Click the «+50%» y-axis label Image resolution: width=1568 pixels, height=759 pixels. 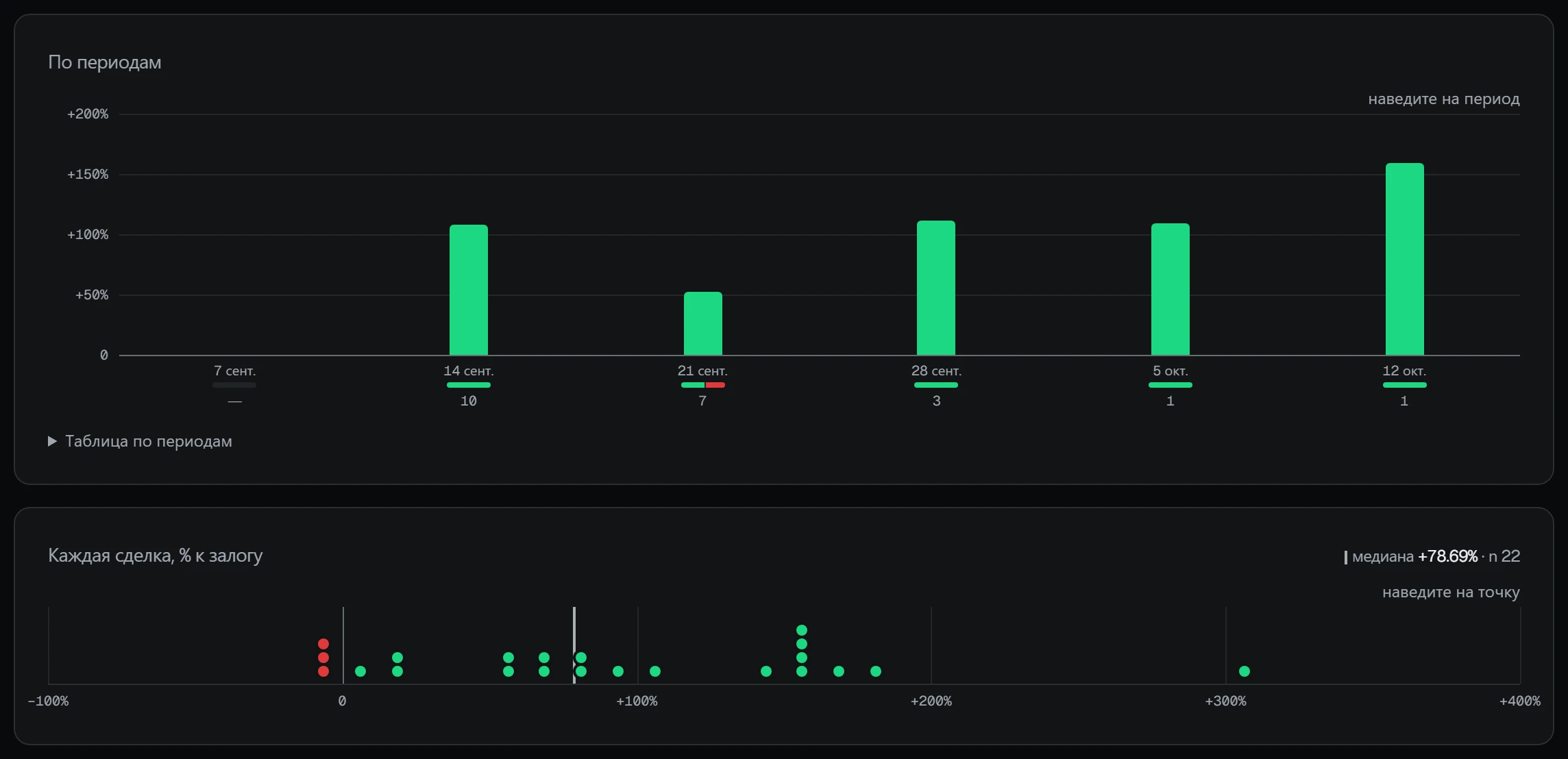click(x=92, y=295)
